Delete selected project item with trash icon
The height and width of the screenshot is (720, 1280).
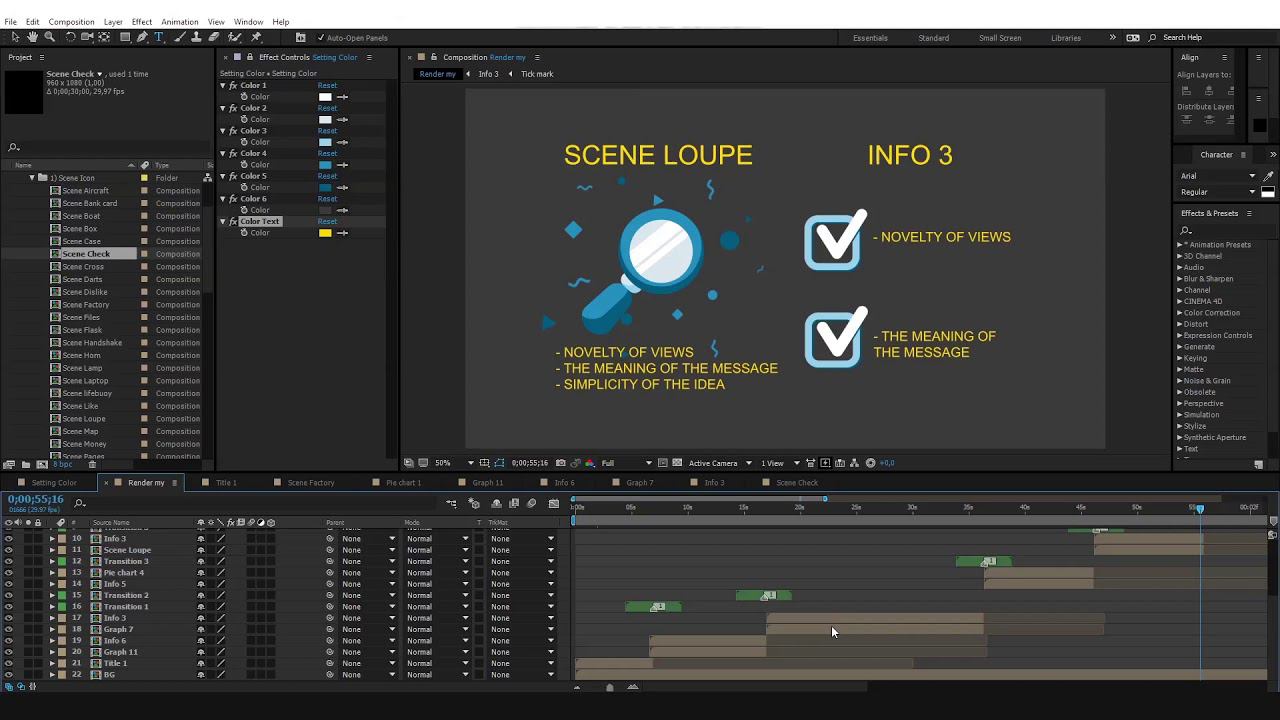[x=92, y=464]
